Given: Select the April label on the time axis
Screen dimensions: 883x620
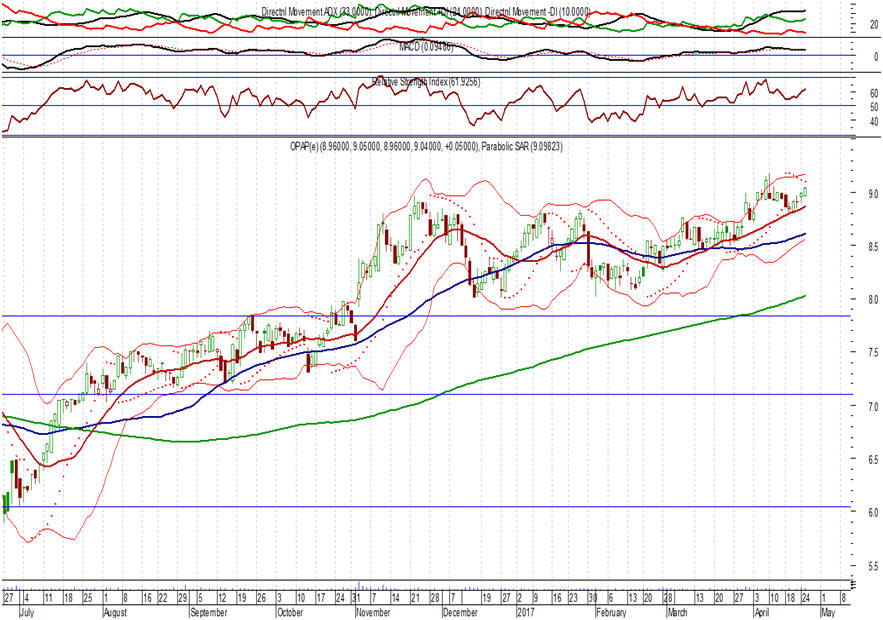Looking at the screenshot, I should coord(765,610).
